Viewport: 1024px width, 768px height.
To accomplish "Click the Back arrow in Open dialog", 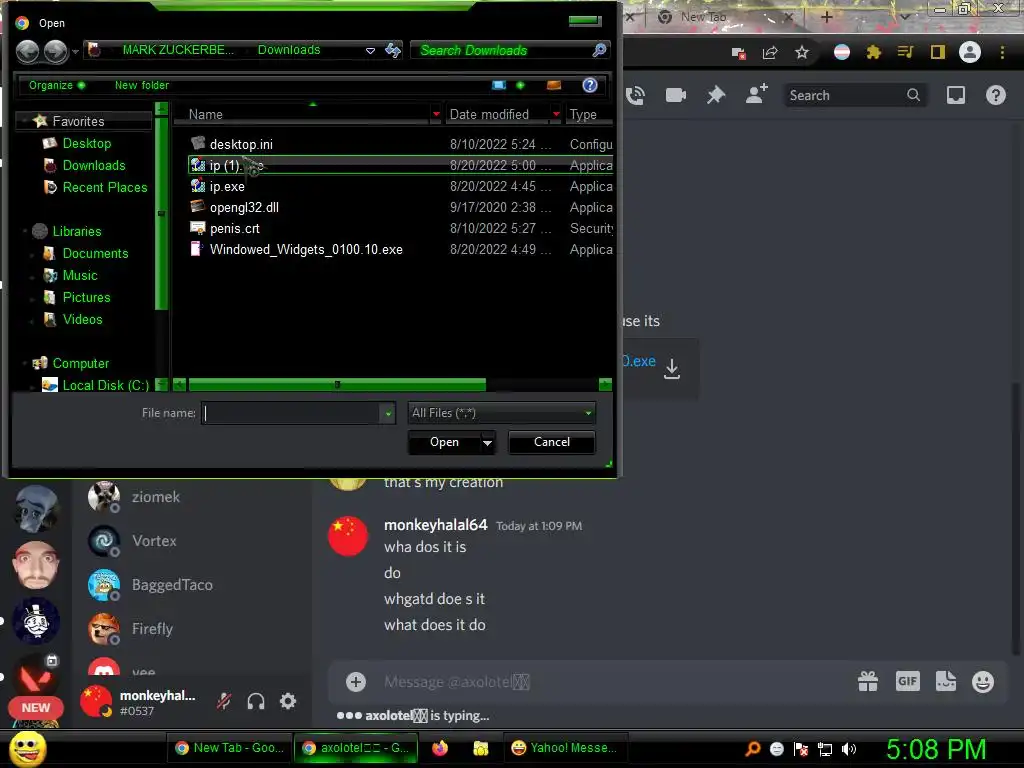I will (27, 51).
